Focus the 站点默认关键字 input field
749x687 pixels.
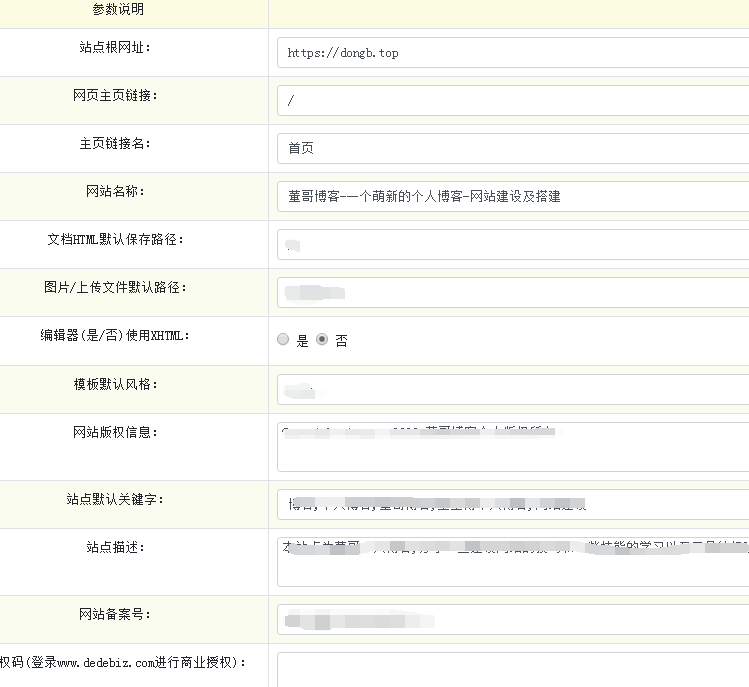coord(513,504)
